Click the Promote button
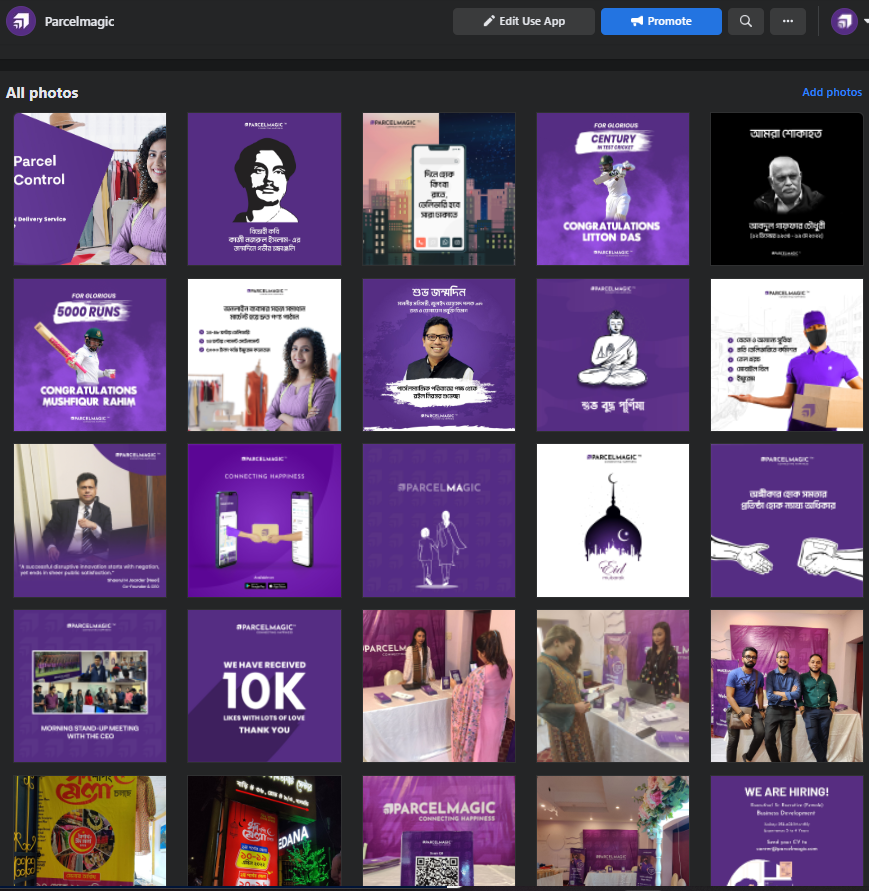Image resolution: width=869 pixels, height=891 pixels. tap(661, 21)
